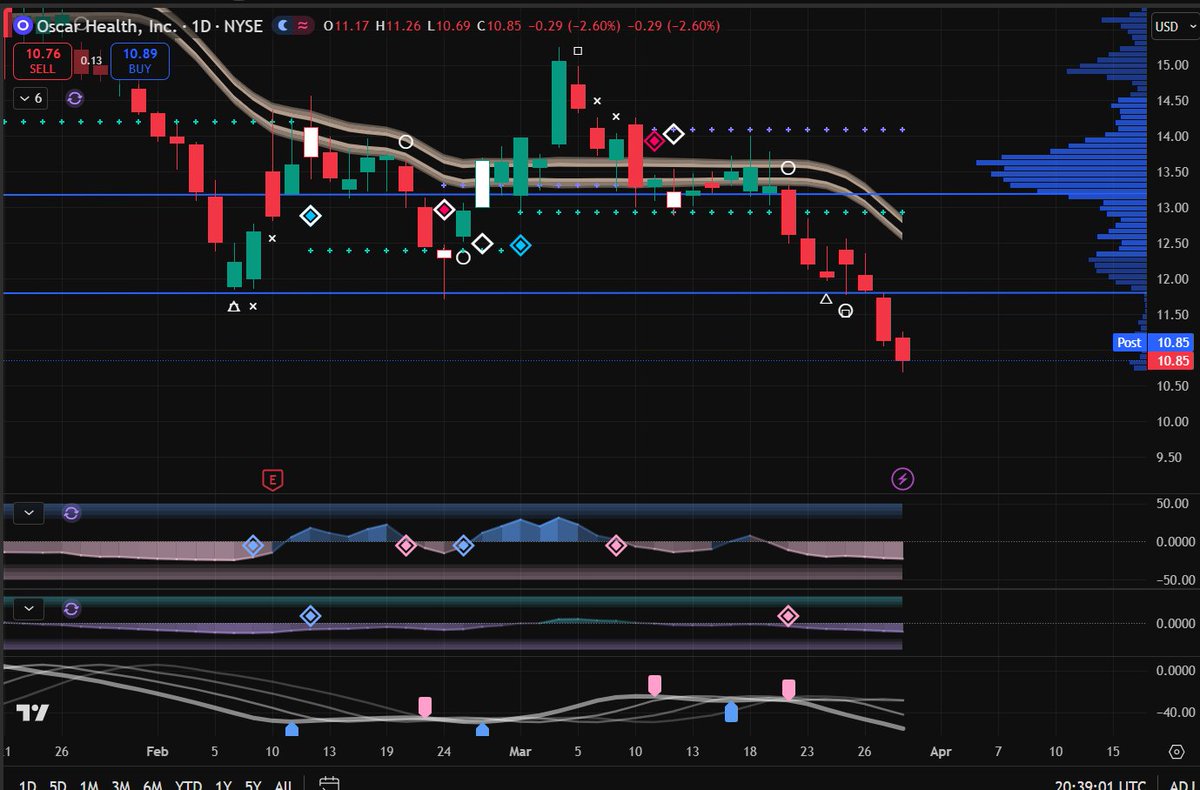This screenshot has height=790, width=1200.
Task: Click blue diamond in first oscillator near Feb 7
Action: [x=253, y=546]
